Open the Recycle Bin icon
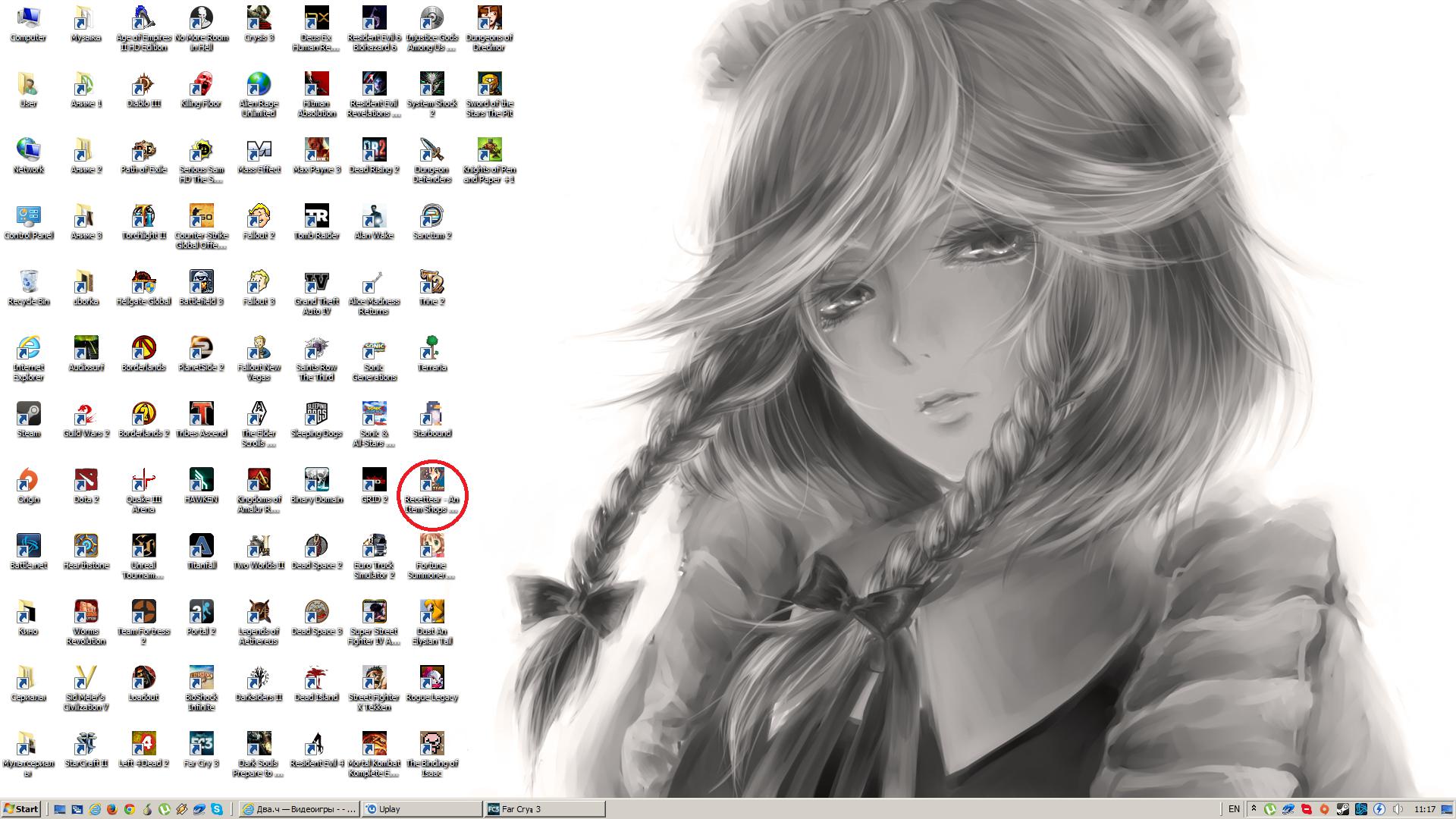This screenshot has width=1456, height=819. coord(28,283)
